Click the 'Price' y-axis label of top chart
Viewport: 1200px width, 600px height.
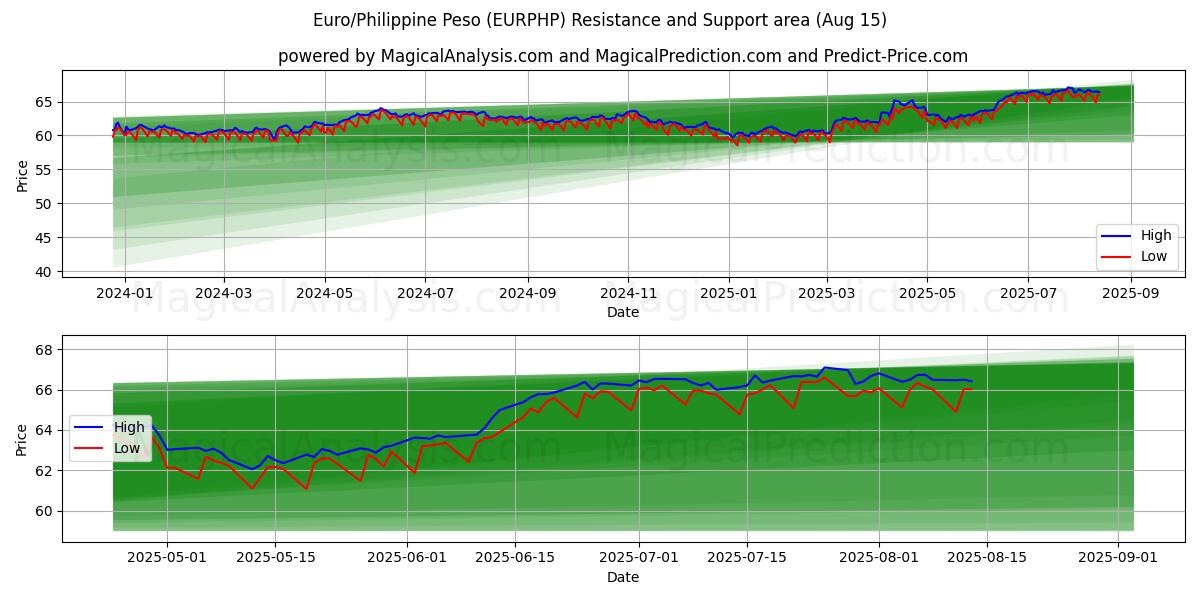point(22,175)
